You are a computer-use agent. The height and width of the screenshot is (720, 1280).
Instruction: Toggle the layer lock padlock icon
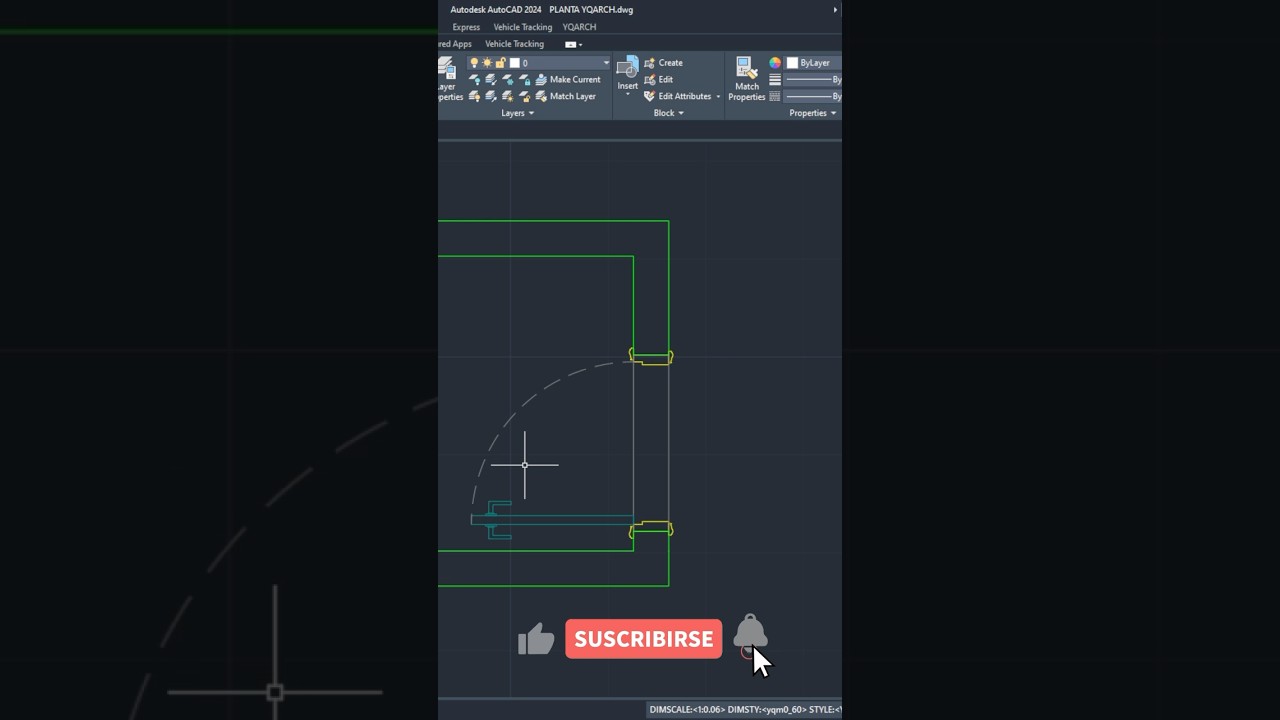tap(500, 63)
